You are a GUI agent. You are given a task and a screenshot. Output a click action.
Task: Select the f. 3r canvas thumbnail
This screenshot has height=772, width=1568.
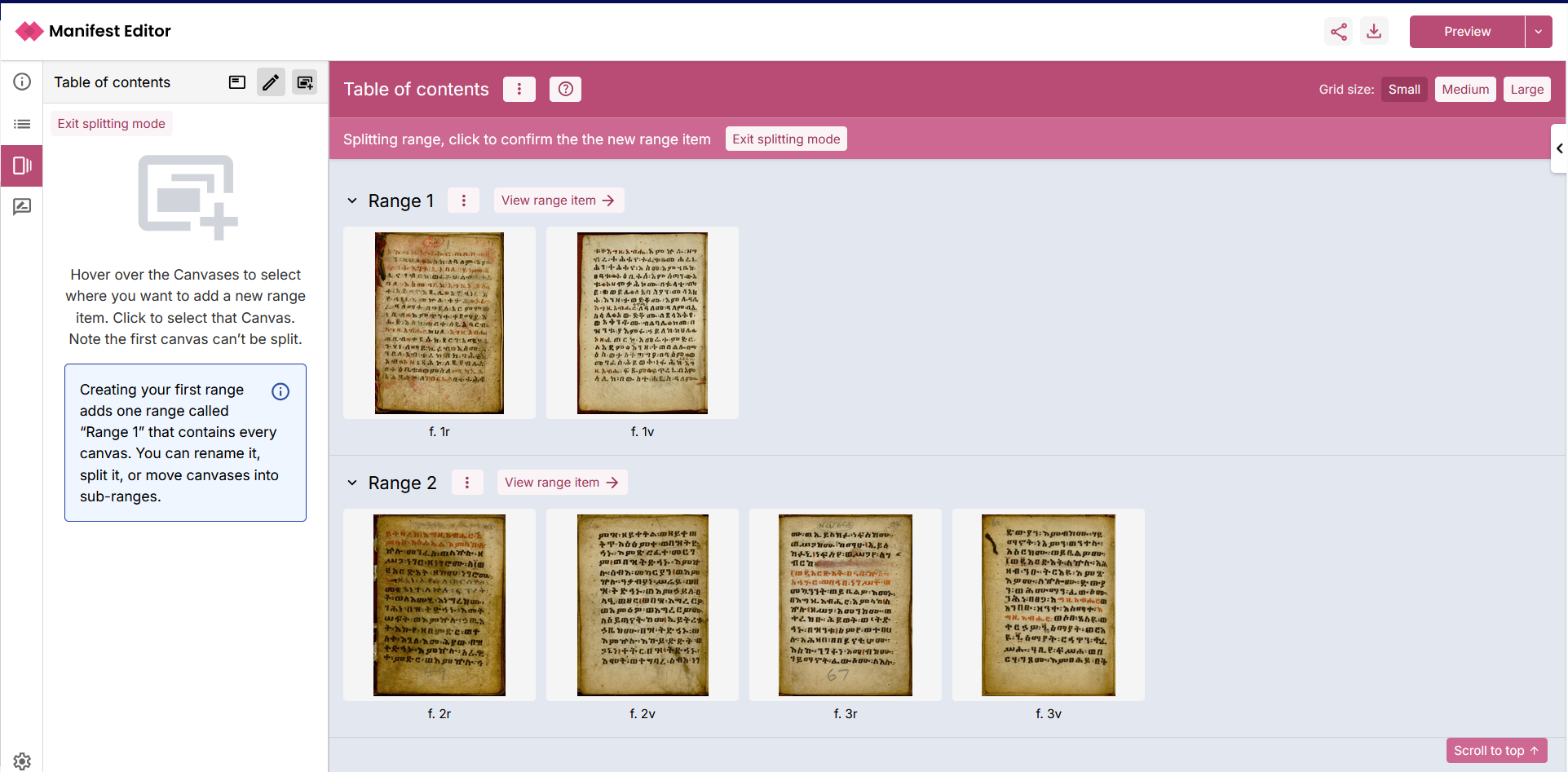(845, 605)
